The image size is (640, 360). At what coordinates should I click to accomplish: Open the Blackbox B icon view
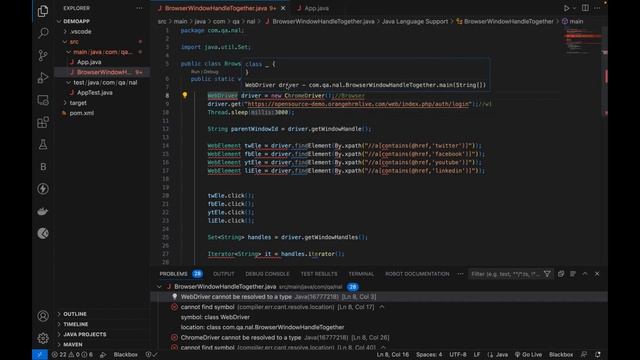coord(43,167)
